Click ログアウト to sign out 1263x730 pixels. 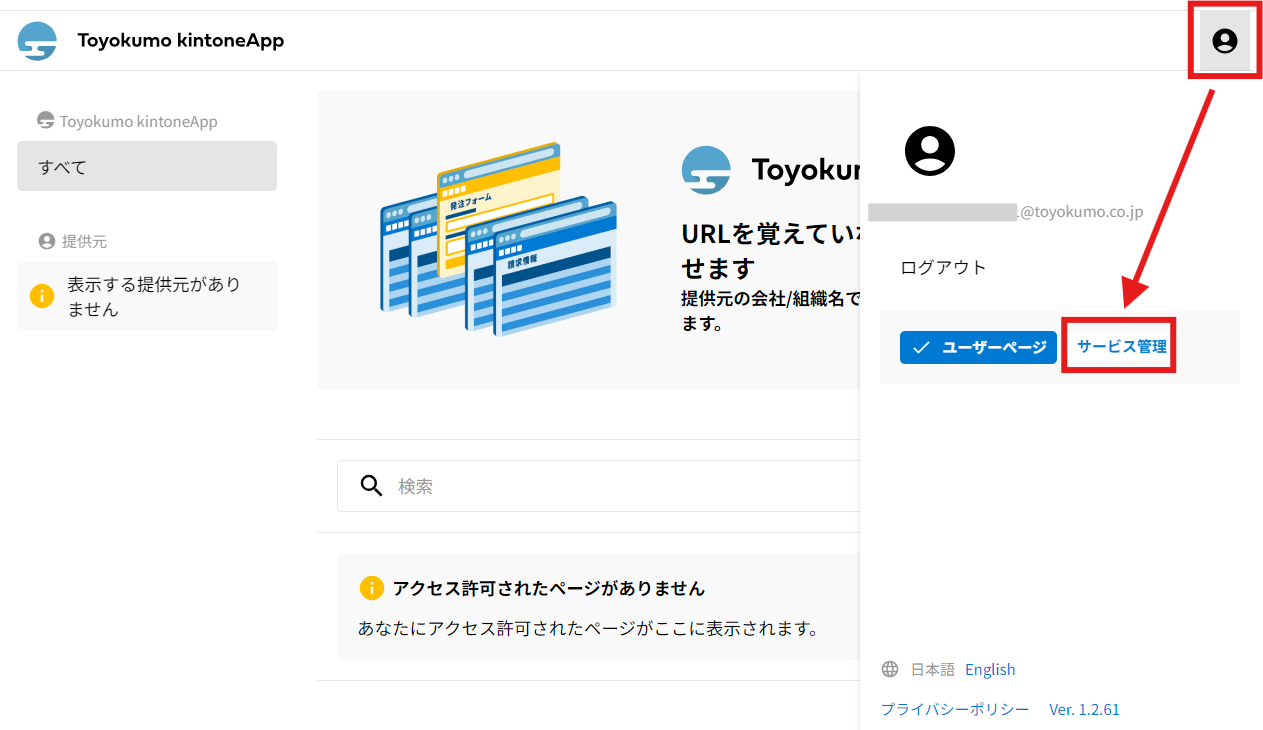pos(943,267)
